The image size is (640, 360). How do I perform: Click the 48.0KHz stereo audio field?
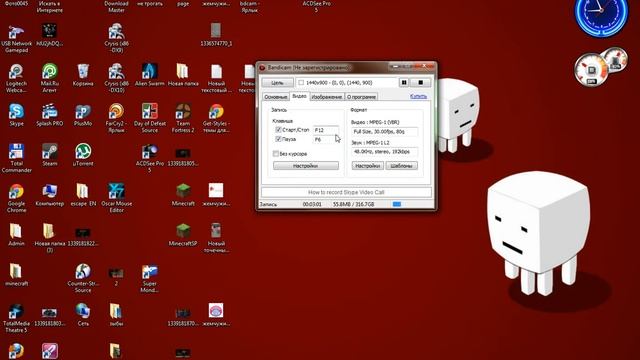384,152
